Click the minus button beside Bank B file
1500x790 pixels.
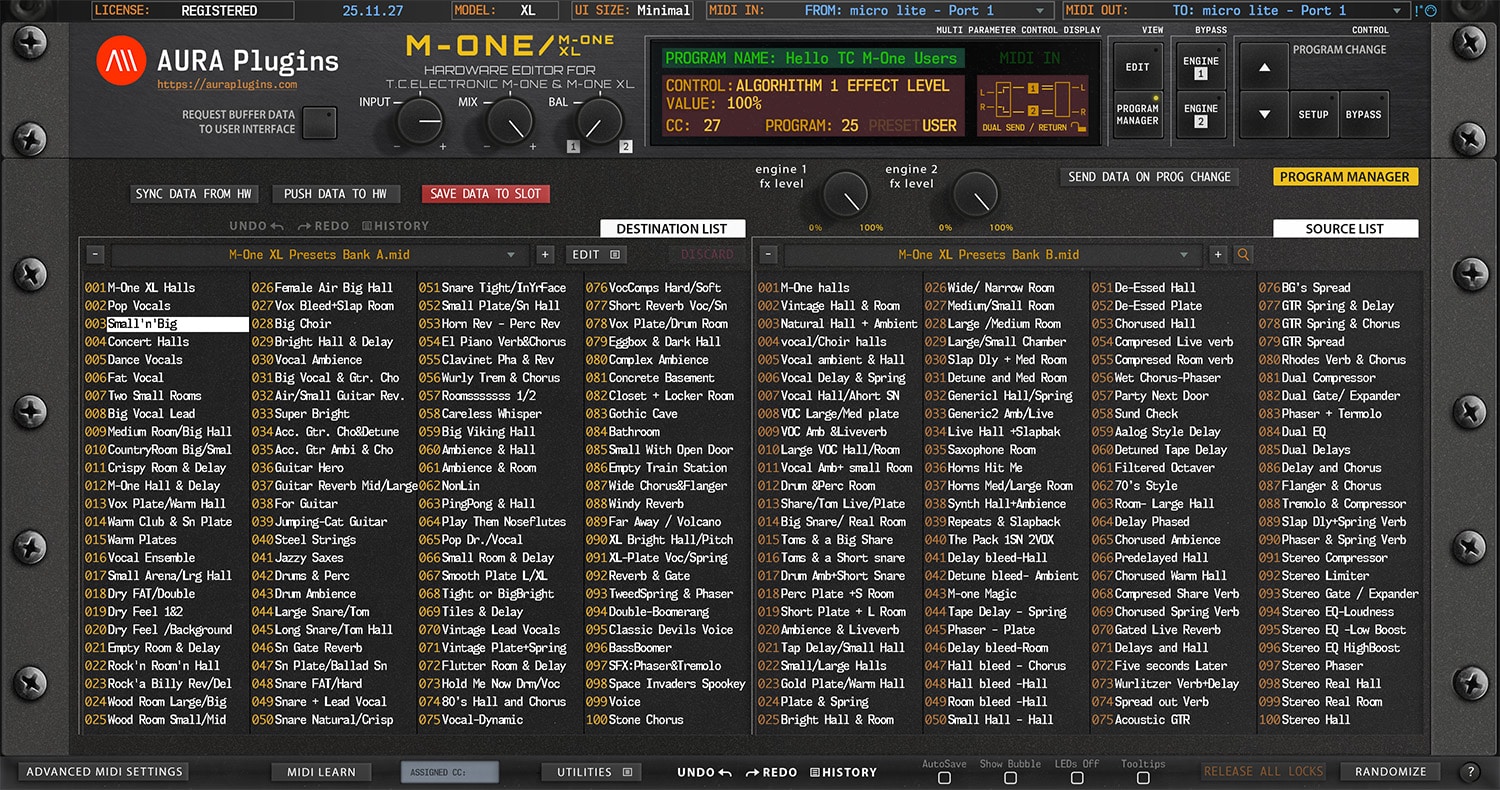point(765,255)
